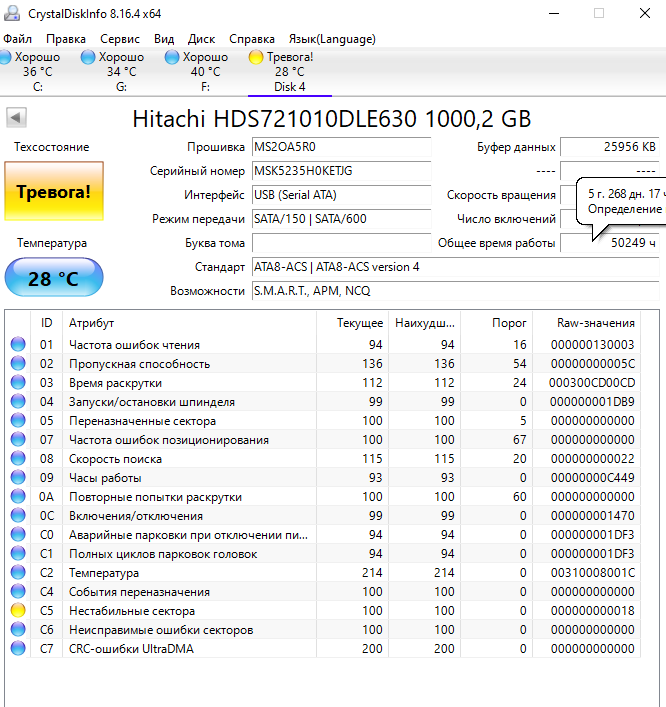Click the Возможности field S.M.A.R.T., APM, NCQ
This screenshot has height=707, width=666.
pyautogui.click(x=455, y=291)
